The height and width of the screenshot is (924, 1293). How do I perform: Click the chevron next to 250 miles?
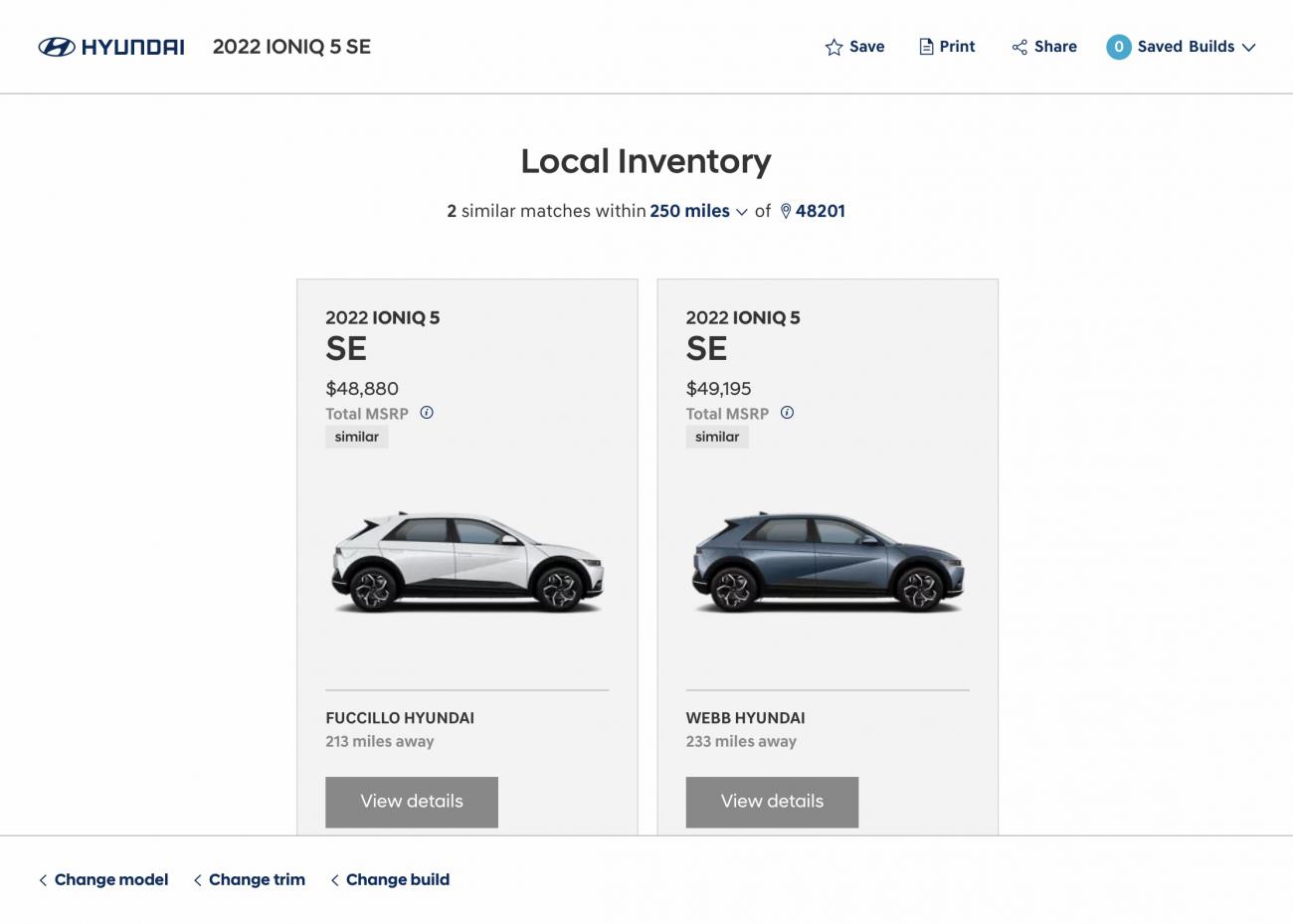pyautogui.click(x=742, y=212)
